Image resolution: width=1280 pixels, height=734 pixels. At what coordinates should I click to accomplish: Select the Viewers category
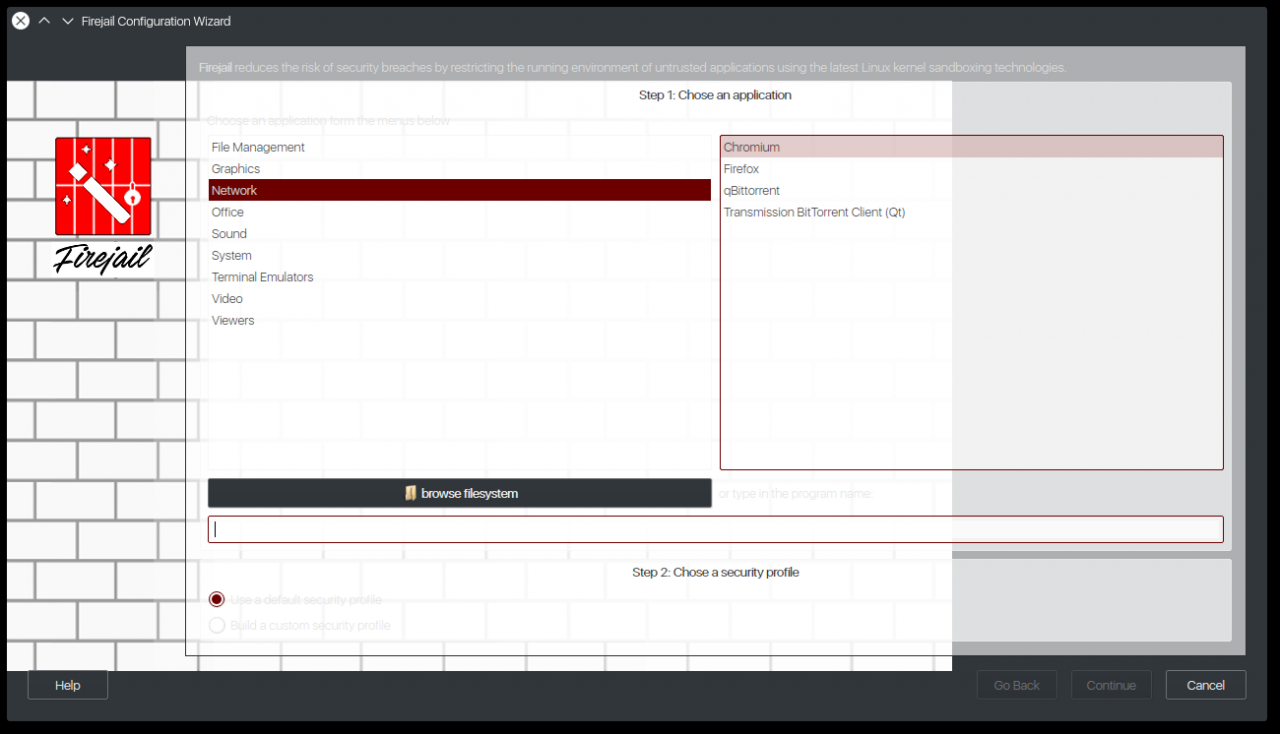tap(459, 321)
